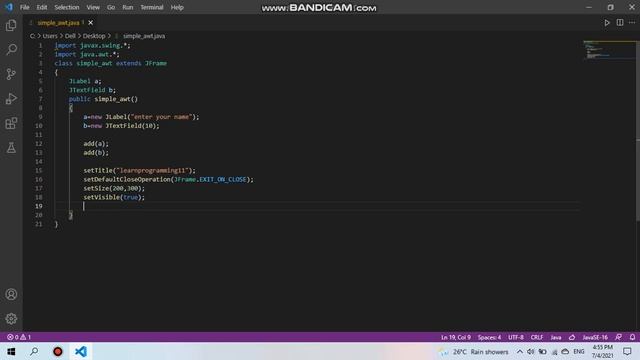Open notifications bell in status bar
Viewport: 640px width, 360px height.
coord(632,337)
